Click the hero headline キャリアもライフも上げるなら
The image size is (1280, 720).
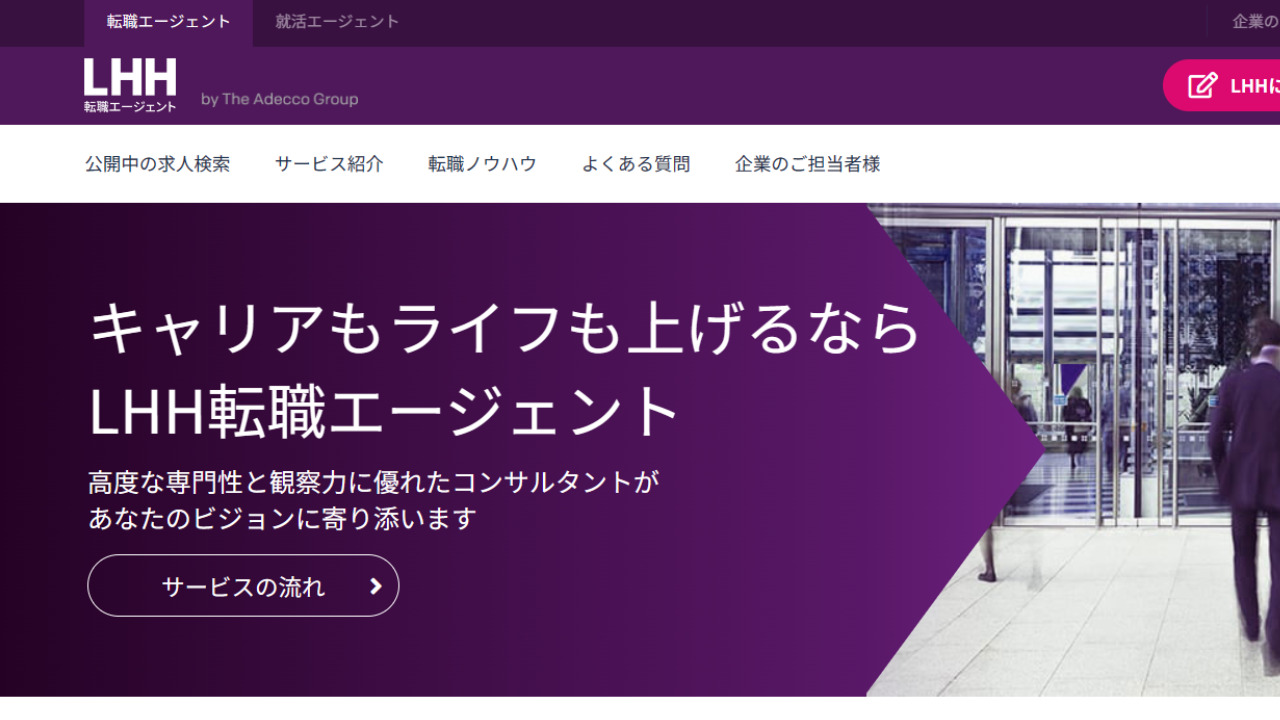point(505,329)
